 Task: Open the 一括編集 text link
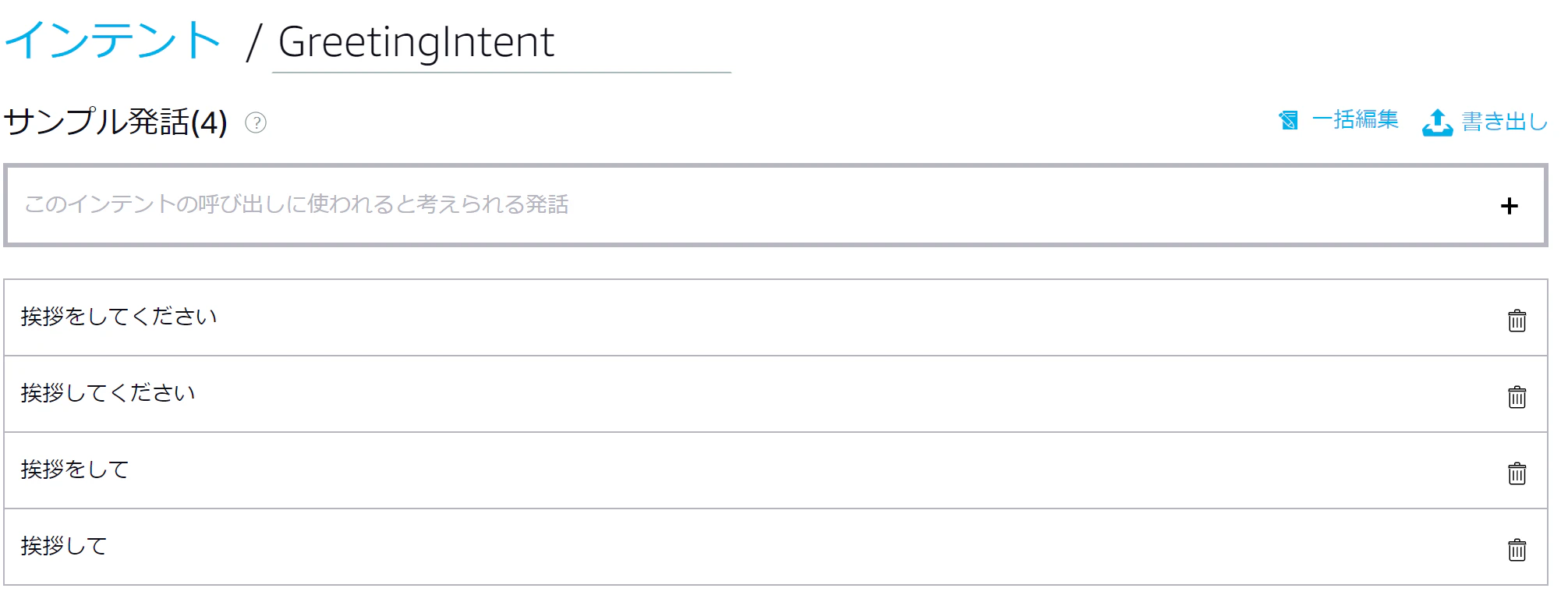pyautogui.click(x=1355, y=119)
